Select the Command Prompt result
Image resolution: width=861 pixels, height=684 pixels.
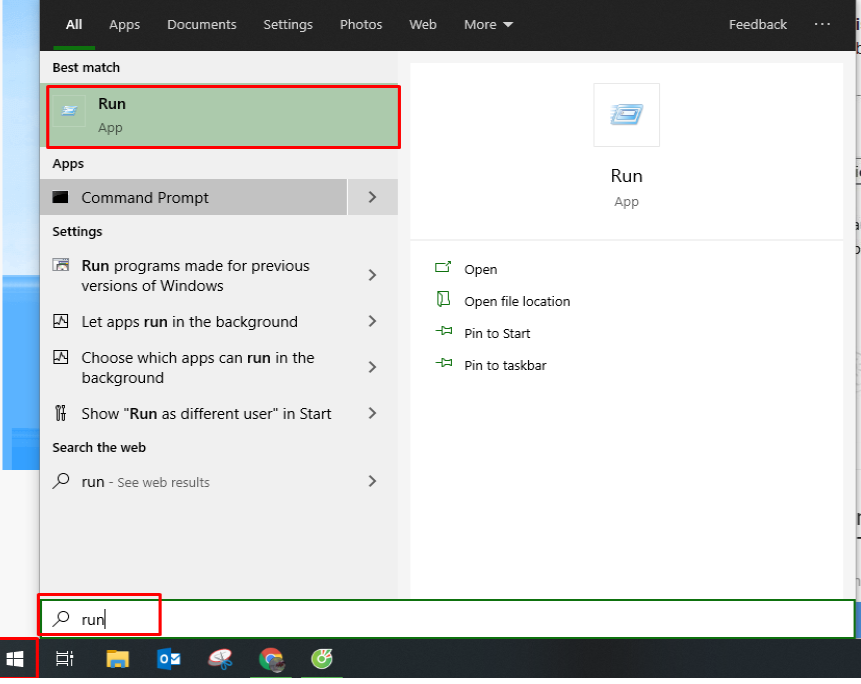coord(193,197)
